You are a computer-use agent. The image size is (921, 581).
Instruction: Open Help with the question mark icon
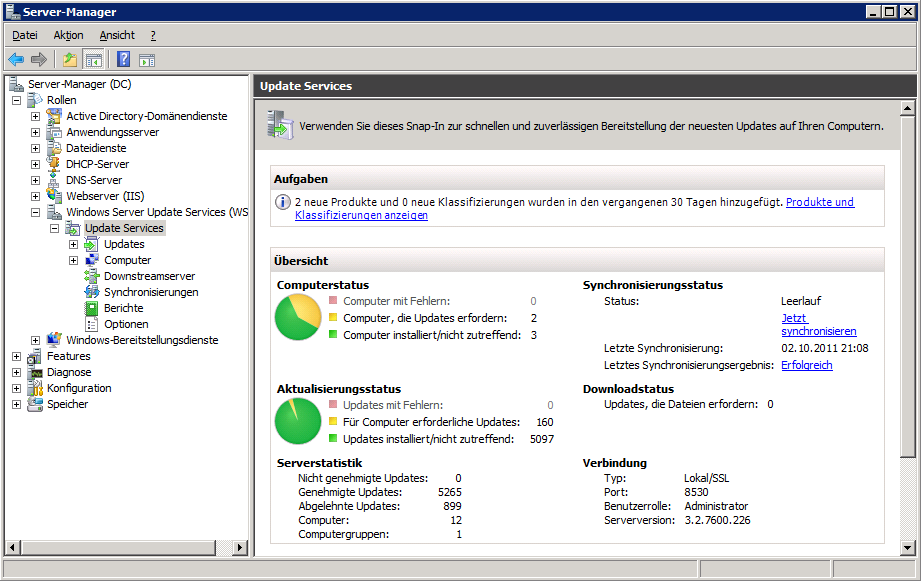pyautogui.click(x=123, y=59)
